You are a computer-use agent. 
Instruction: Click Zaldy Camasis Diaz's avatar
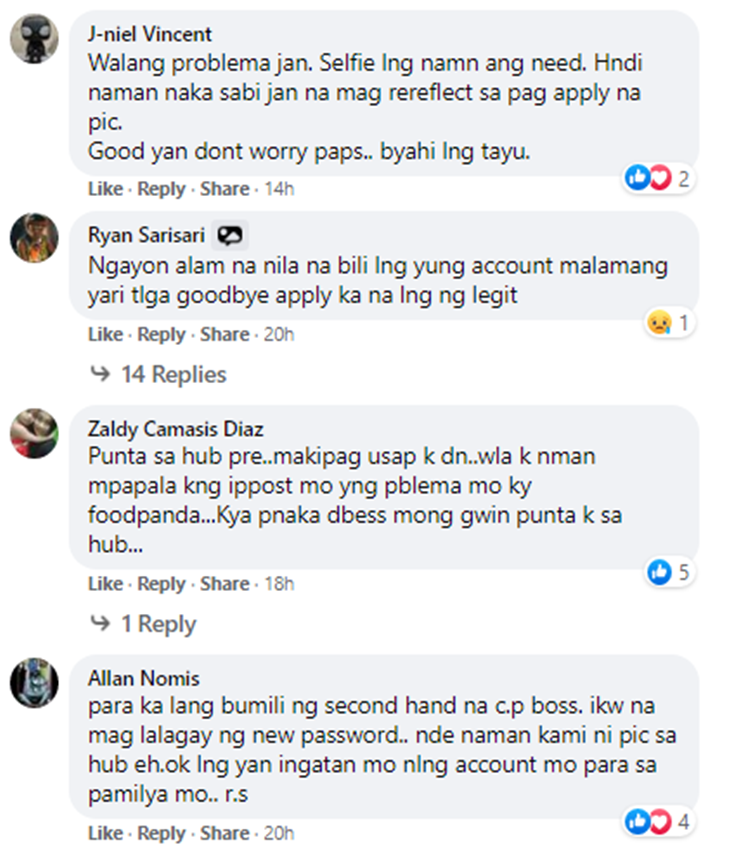click(34, 433)
